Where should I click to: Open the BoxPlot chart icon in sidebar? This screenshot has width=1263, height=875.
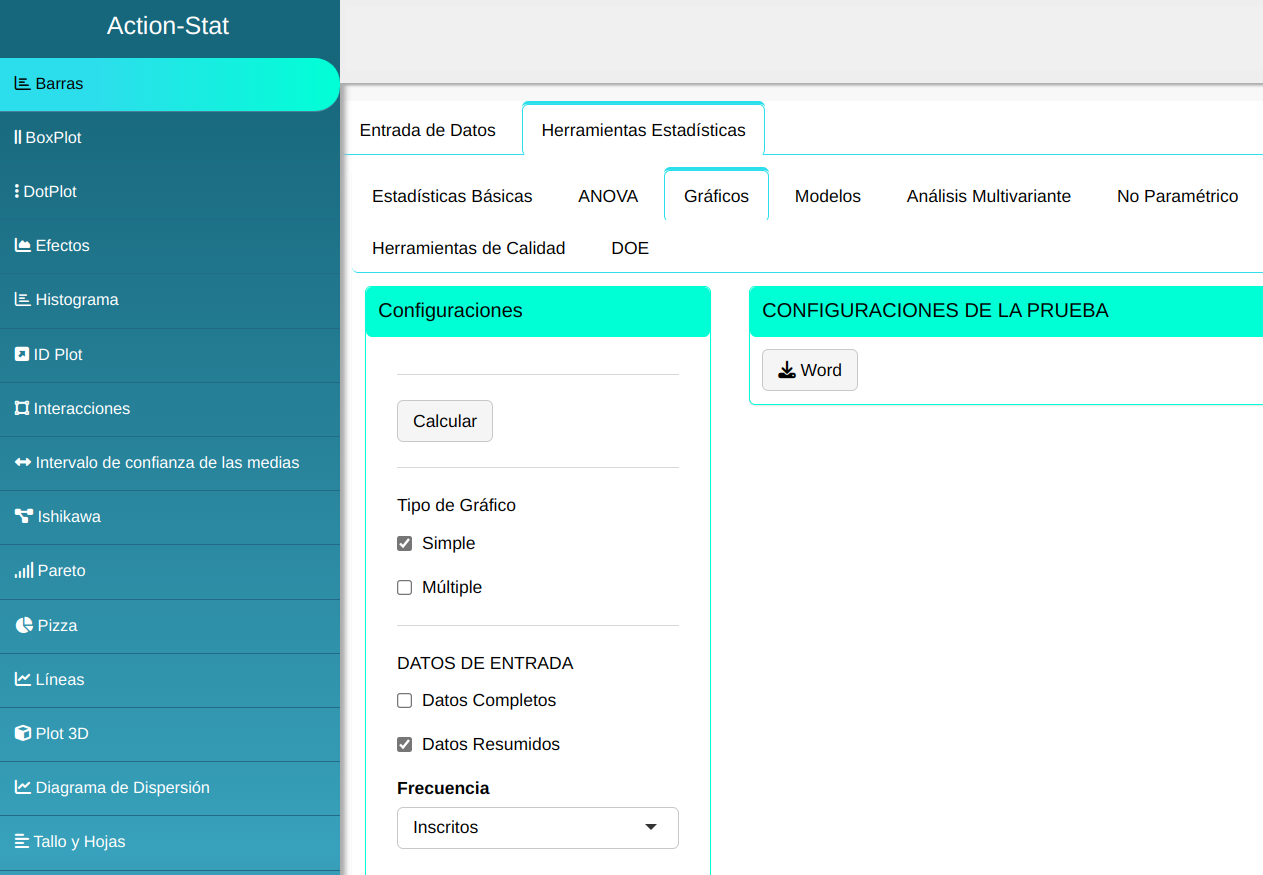pos(18,138)
